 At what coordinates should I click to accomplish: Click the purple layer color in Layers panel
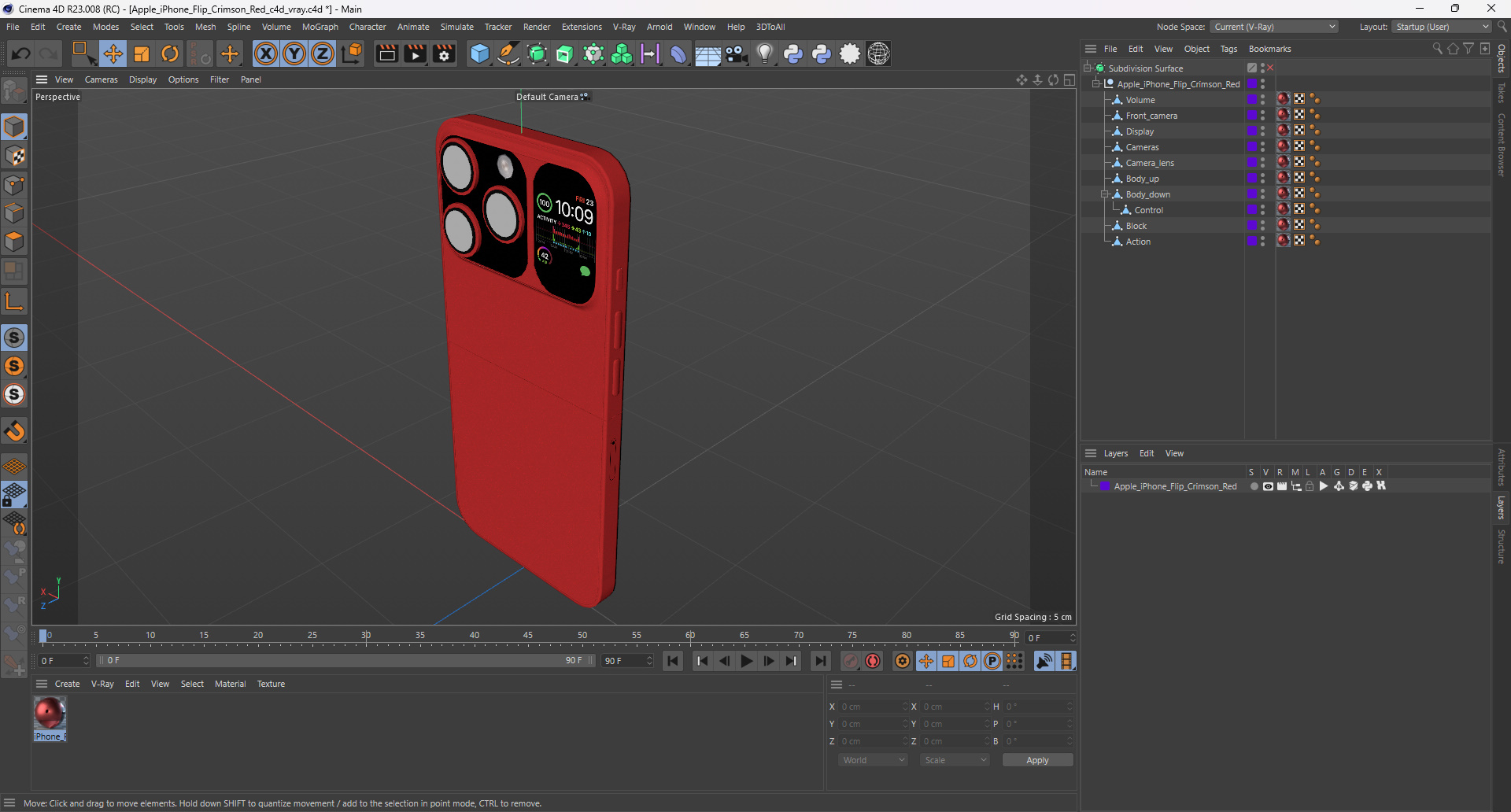[x=1105, y=486]
